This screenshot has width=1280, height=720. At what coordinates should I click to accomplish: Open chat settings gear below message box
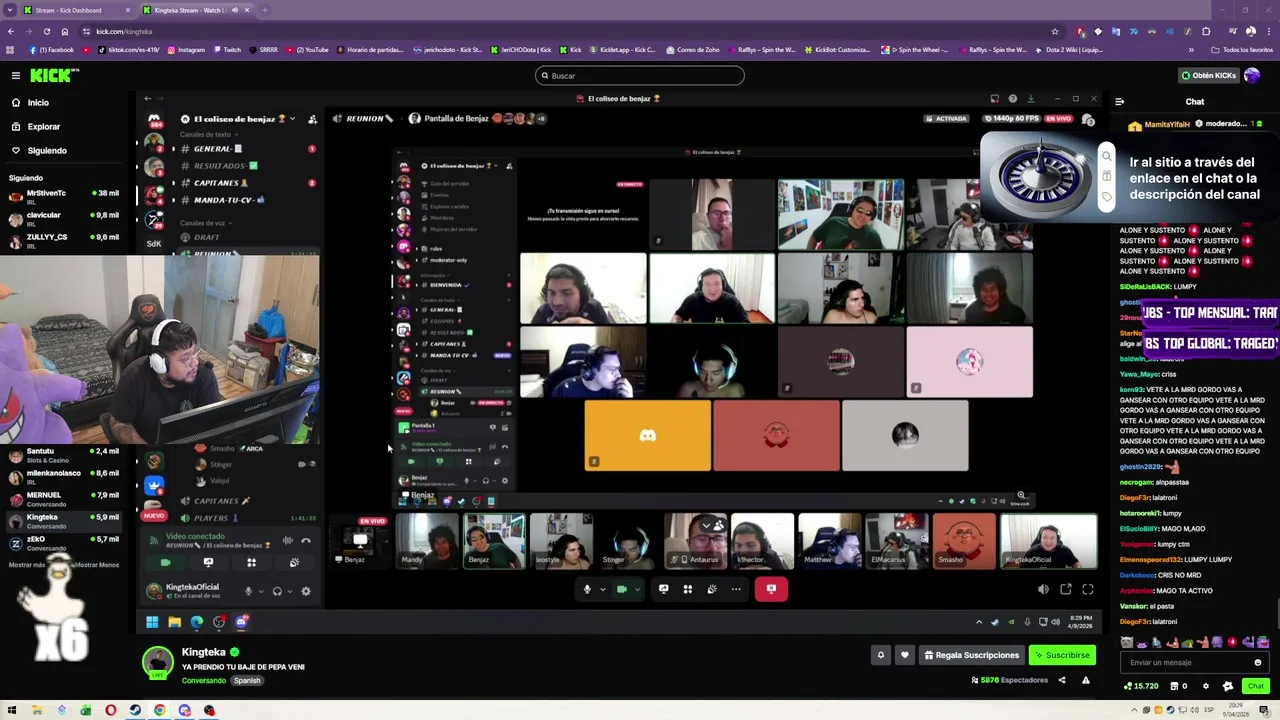1205,686
